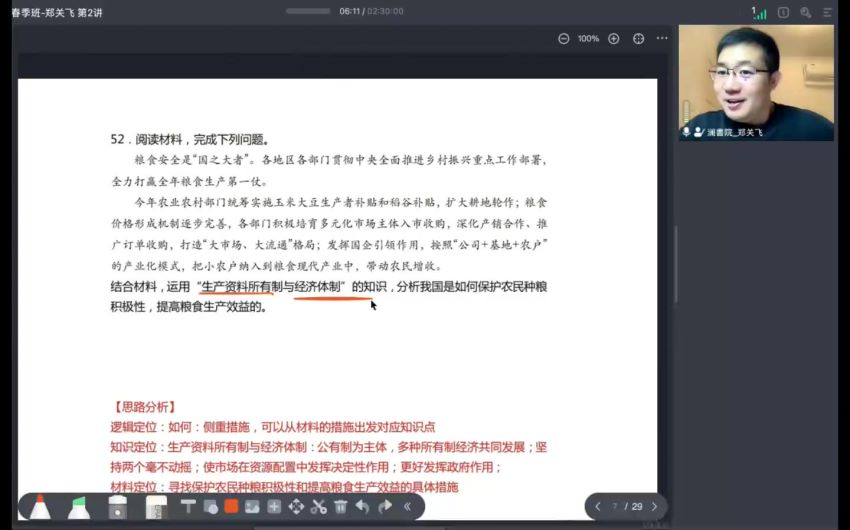Open the orange color swatch
This screenshot has width=850, height=530.
pyautogui.click(x=231, y=506)
